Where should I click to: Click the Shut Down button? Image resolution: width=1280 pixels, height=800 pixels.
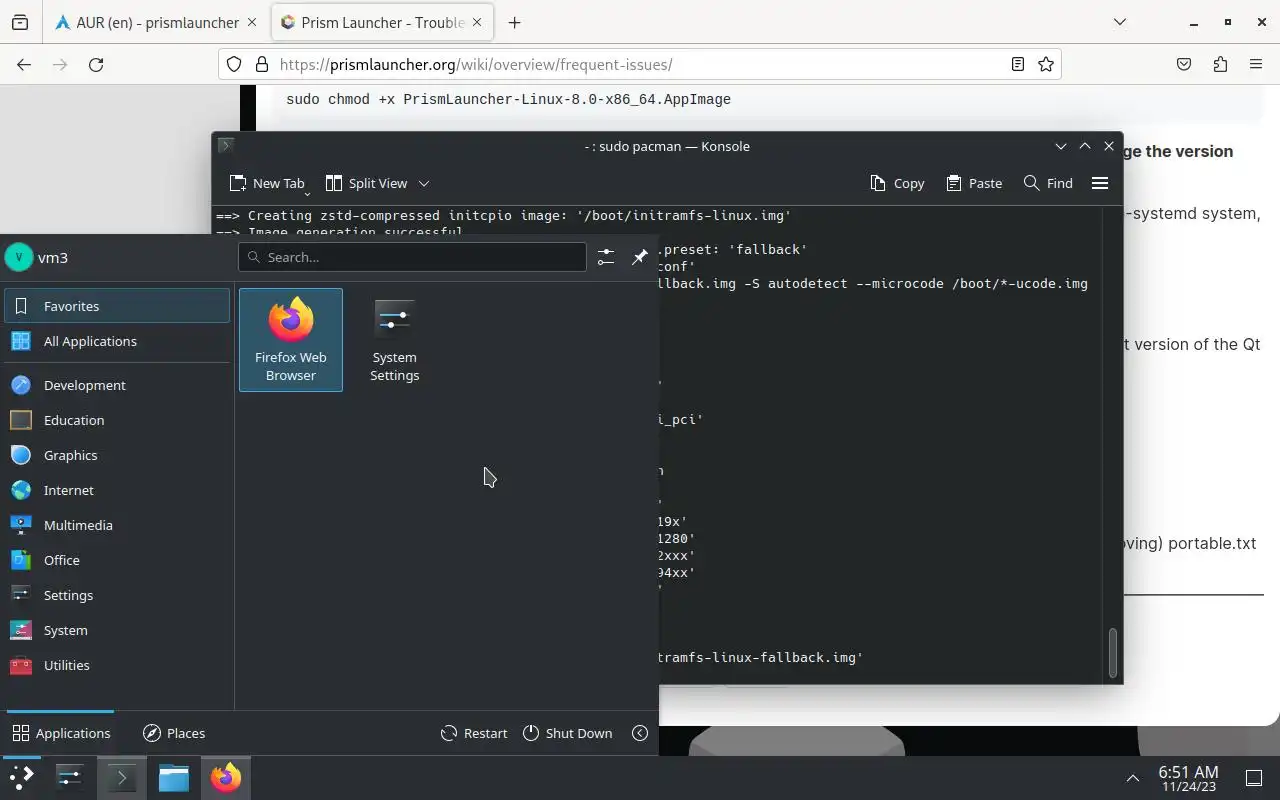pos(567,733)
